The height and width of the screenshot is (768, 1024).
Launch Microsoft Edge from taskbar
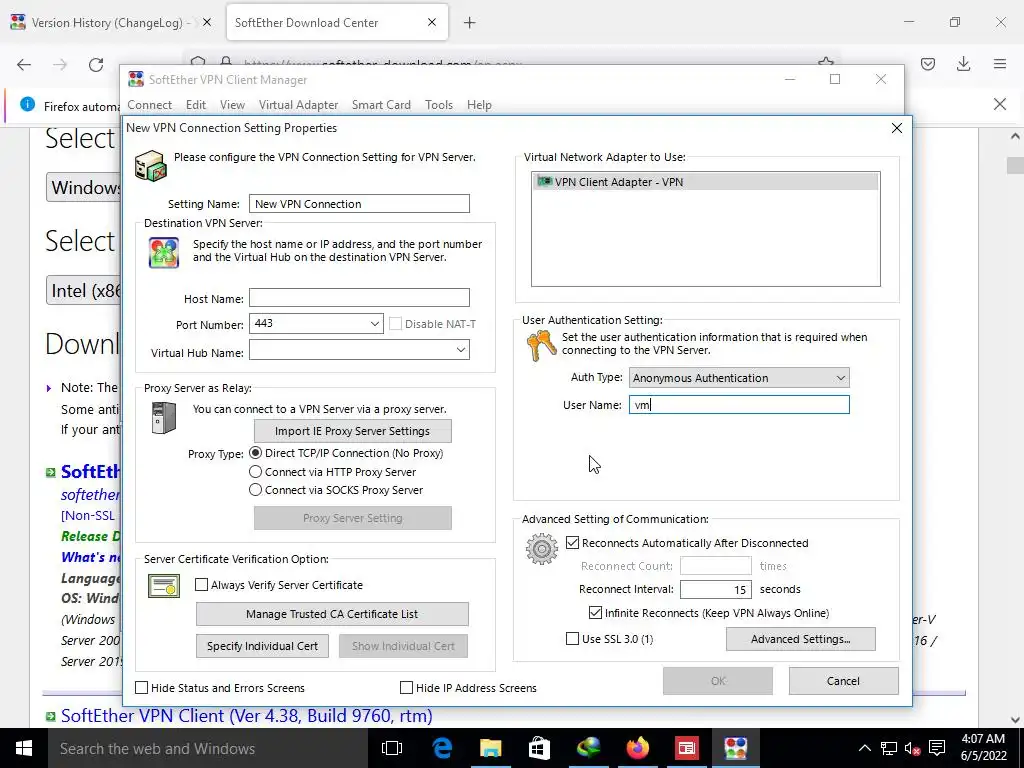pos(441,748)
